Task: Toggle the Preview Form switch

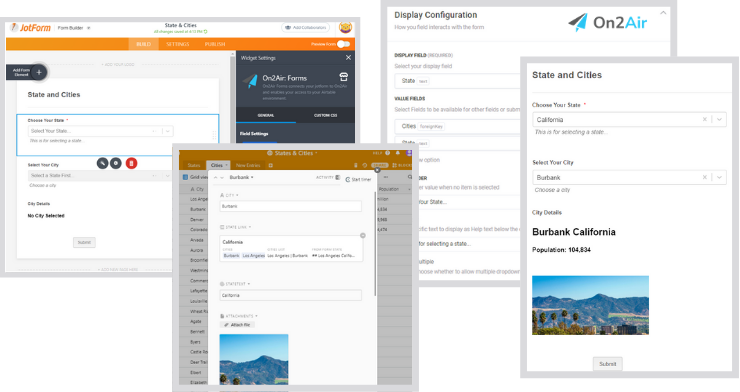Action: coord(344,44)
